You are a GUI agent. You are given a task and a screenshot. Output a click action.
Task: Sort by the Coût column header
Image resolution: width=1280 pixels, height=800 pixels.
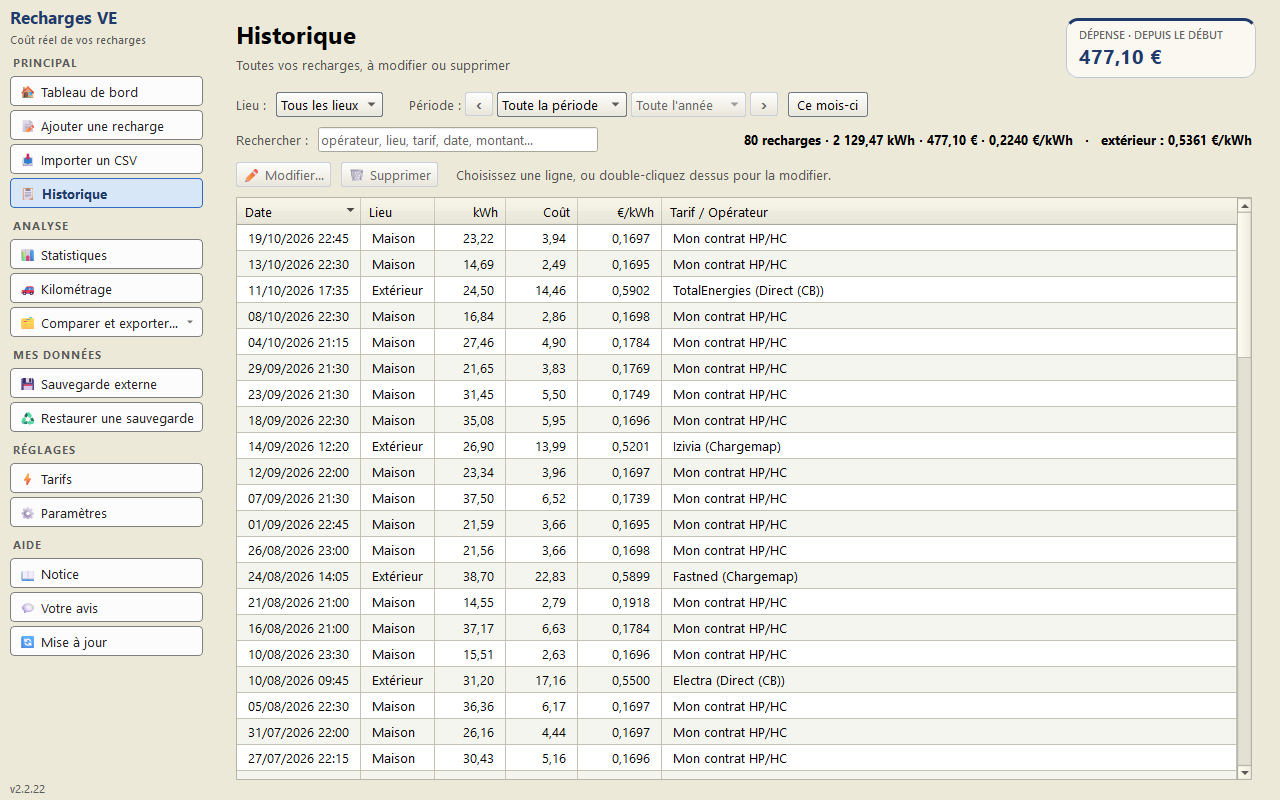542,211
